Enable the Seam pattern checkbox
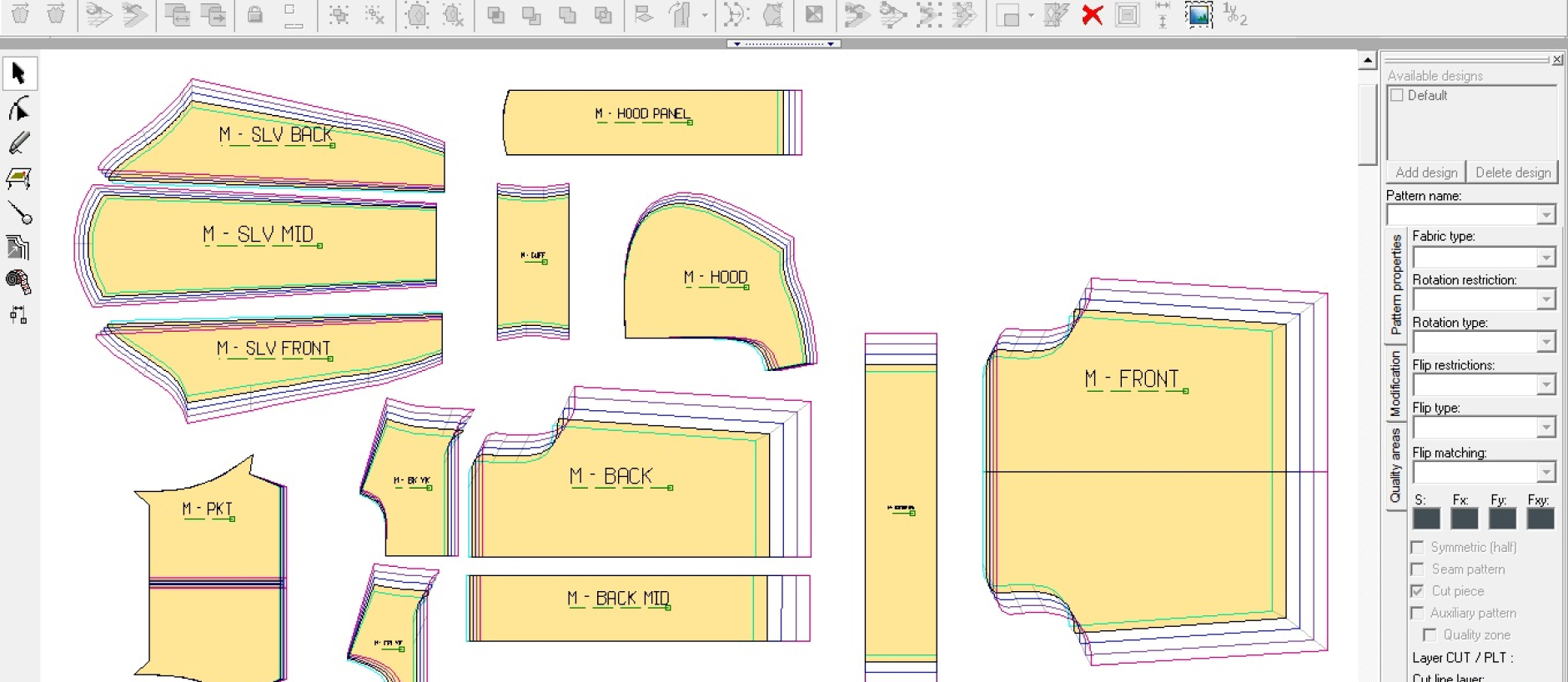The height and width of the screenshot is (682, 1568). 1417,569
